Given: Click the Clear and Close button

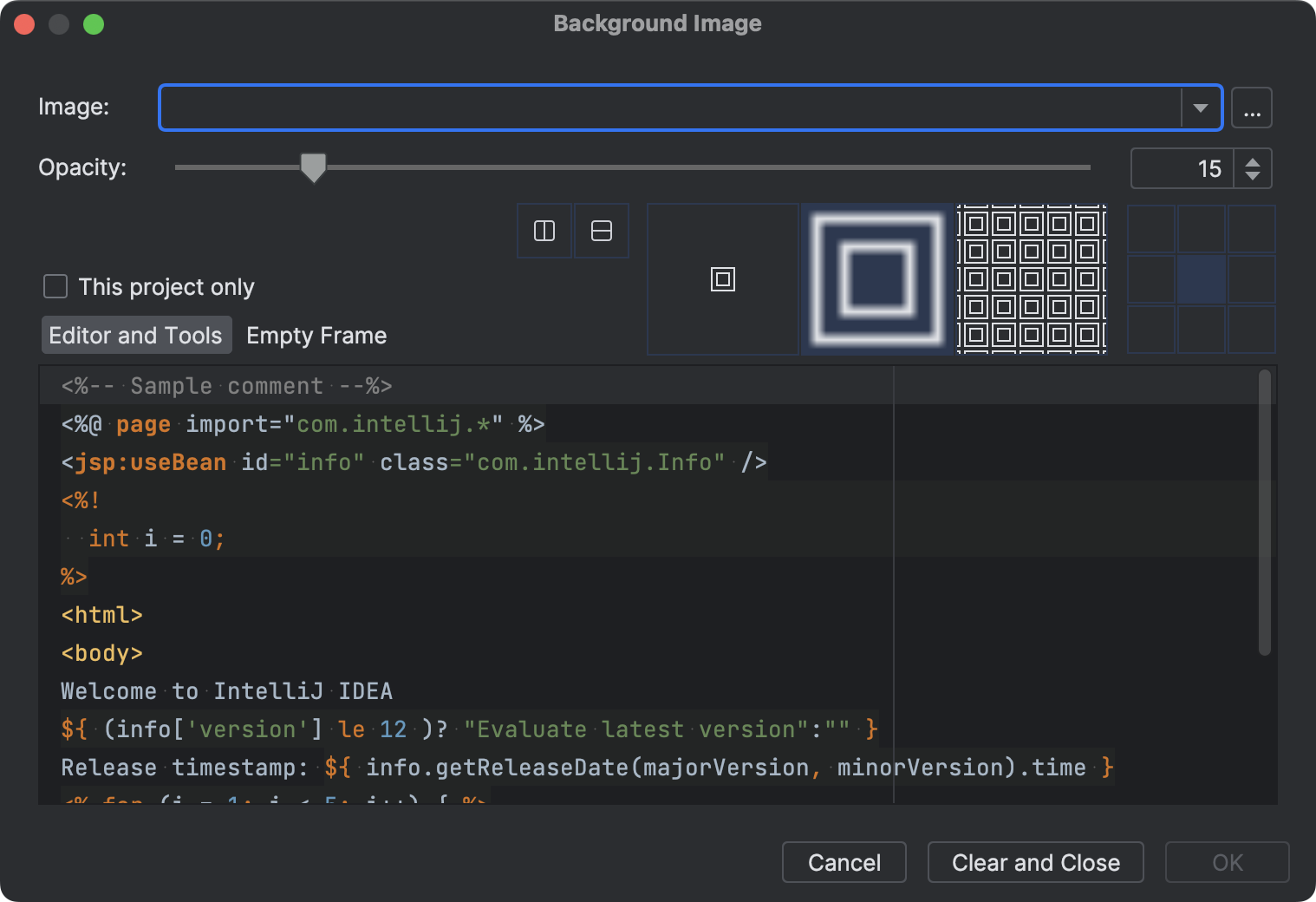Looking at the screenshot, I should (1035, 862).
